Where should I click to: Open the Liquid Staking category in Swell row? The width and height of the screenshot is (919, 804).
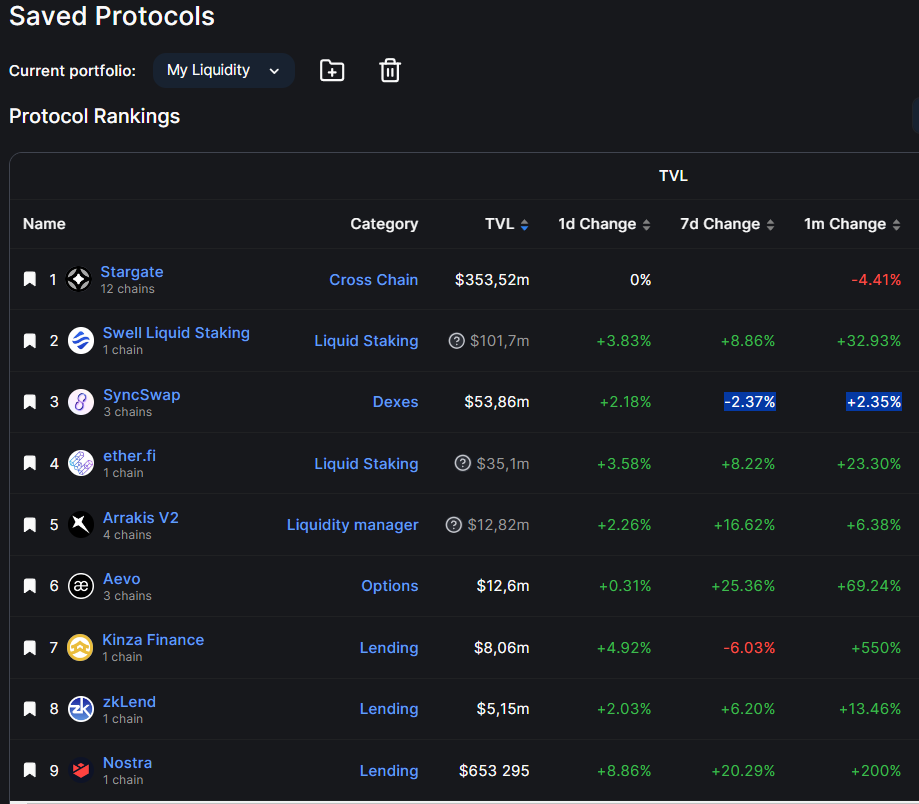tap(366, 340)
